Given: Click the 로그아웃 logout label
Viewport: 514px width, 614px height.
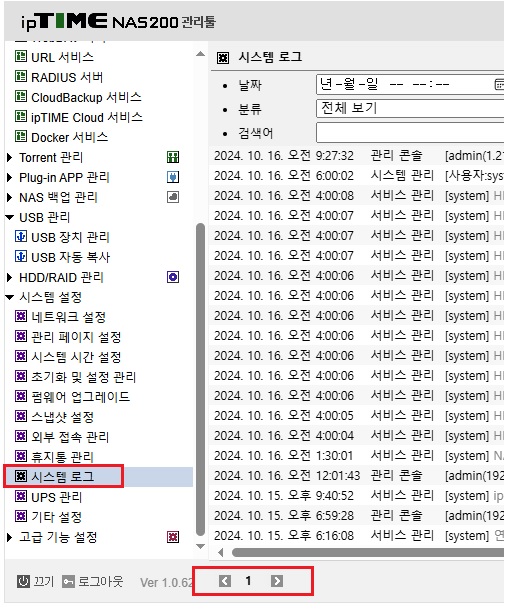Looking at the screenshot, I should click(x=101, y=581).
